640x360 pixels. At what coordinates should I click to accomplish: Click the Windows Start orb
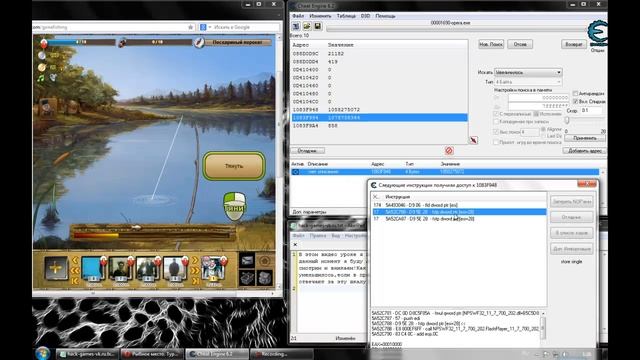[x=42, y=353]
